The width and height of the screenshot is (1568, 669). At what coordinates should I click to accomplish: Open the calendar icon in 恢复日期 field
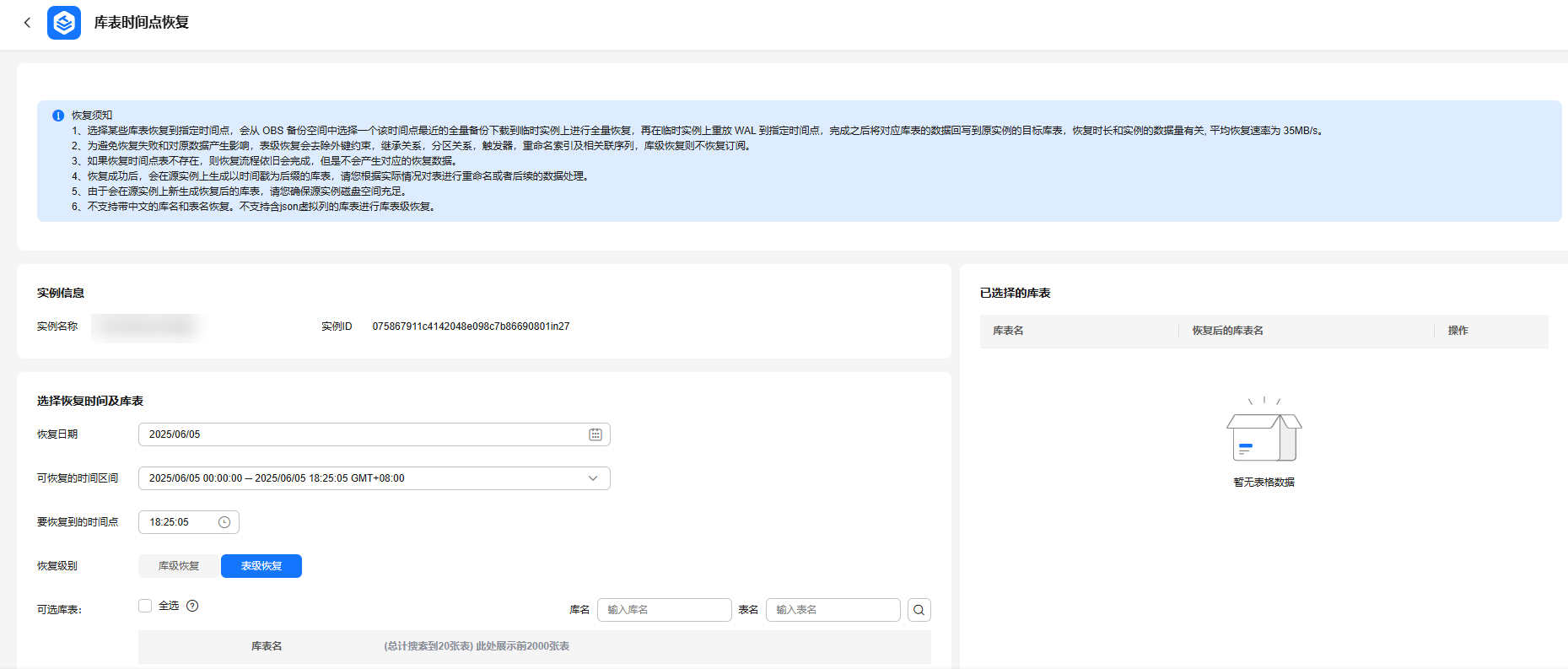(x=595, y=434)
